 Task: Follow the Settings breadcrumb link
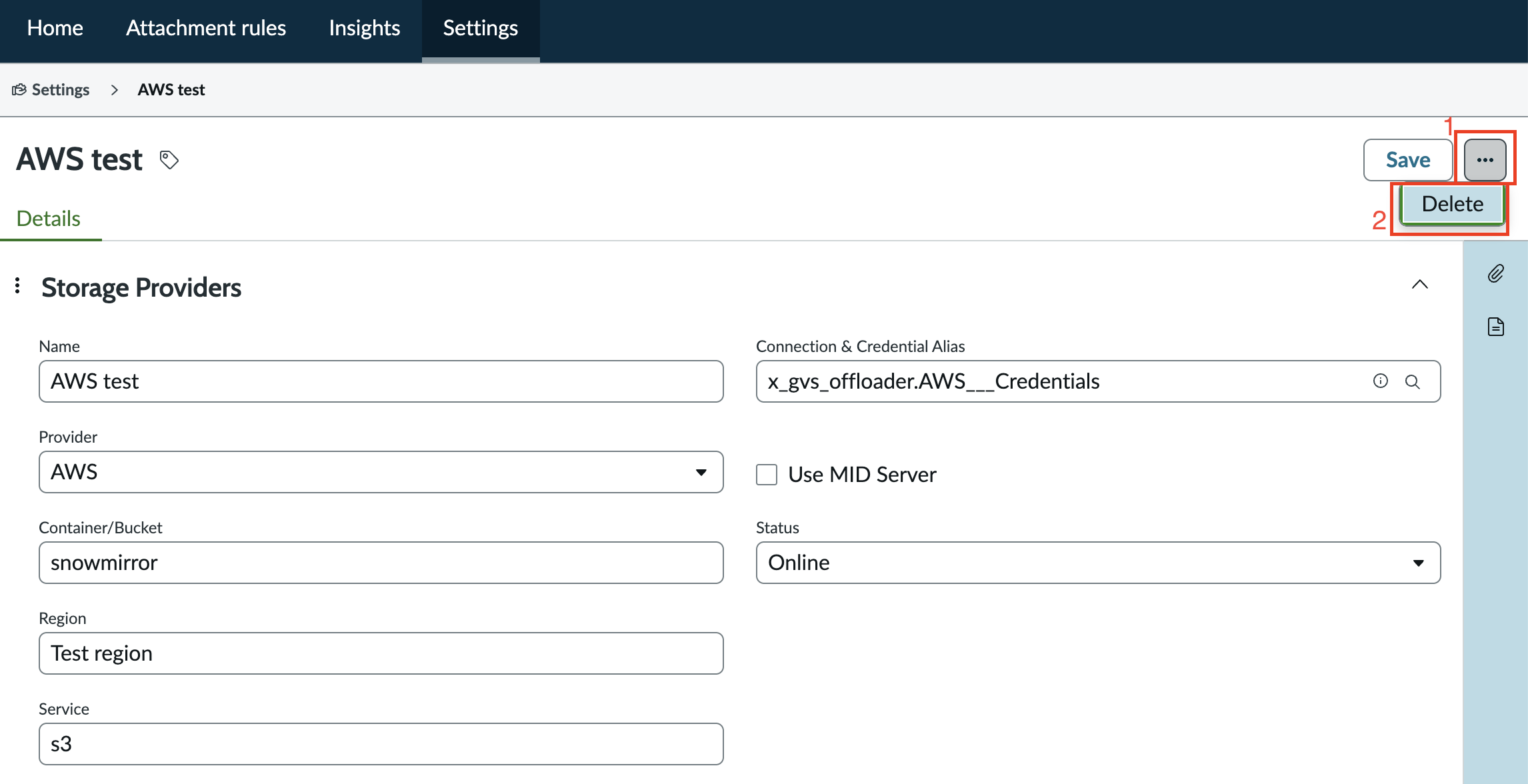[x=61, y=89]
